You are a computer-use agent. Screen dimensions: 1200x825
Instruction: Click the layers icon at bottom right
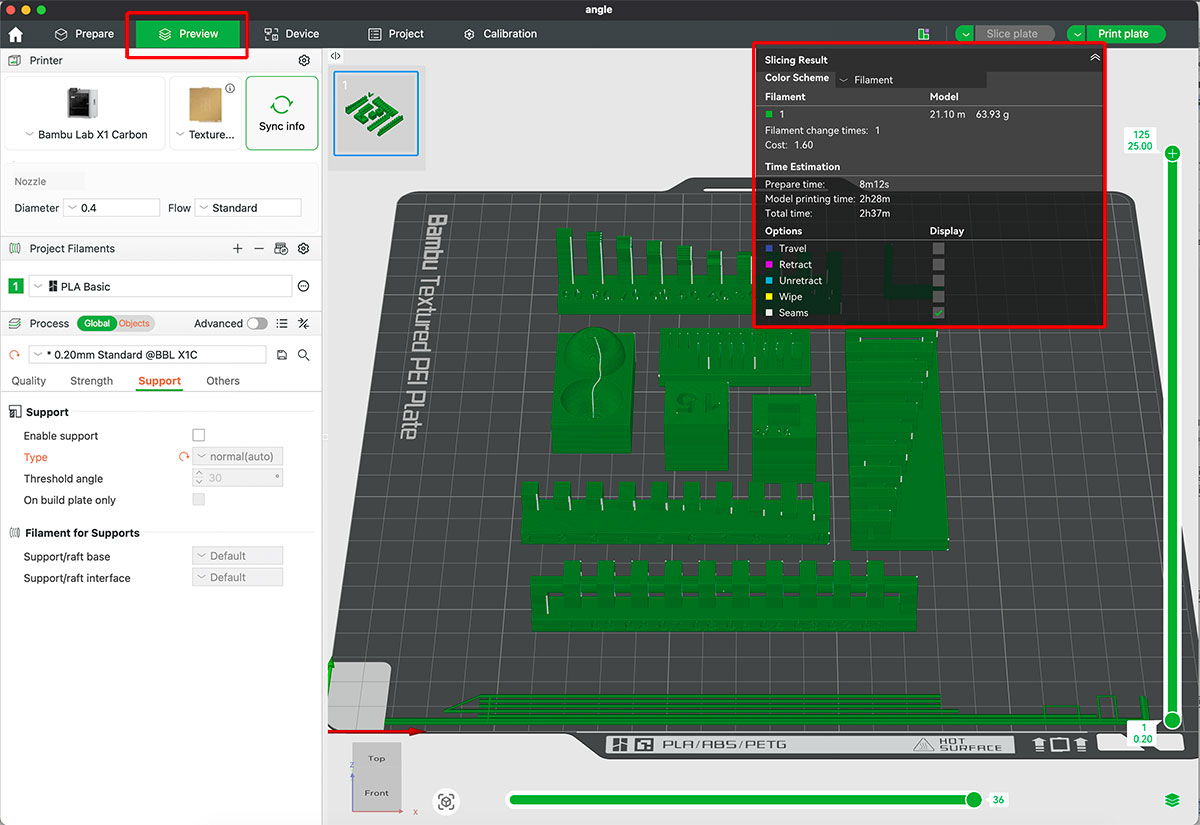click(1172, 801)
